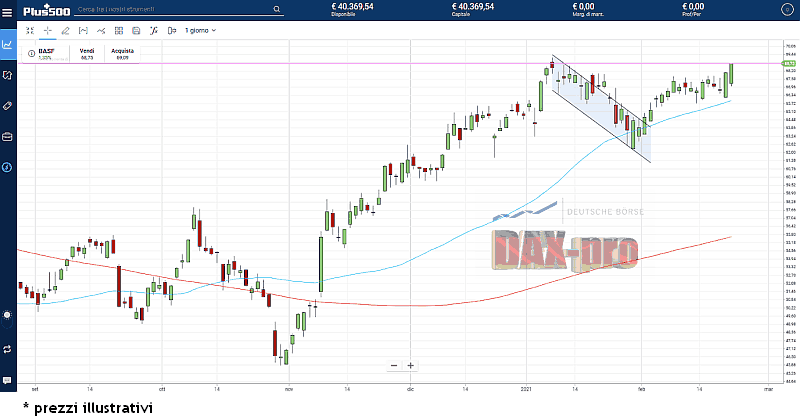Viewport: 800px width, 419px height.
Task: Expand the '1 giorno' timeframe dropdown
Action: click(x=201, y=31)
